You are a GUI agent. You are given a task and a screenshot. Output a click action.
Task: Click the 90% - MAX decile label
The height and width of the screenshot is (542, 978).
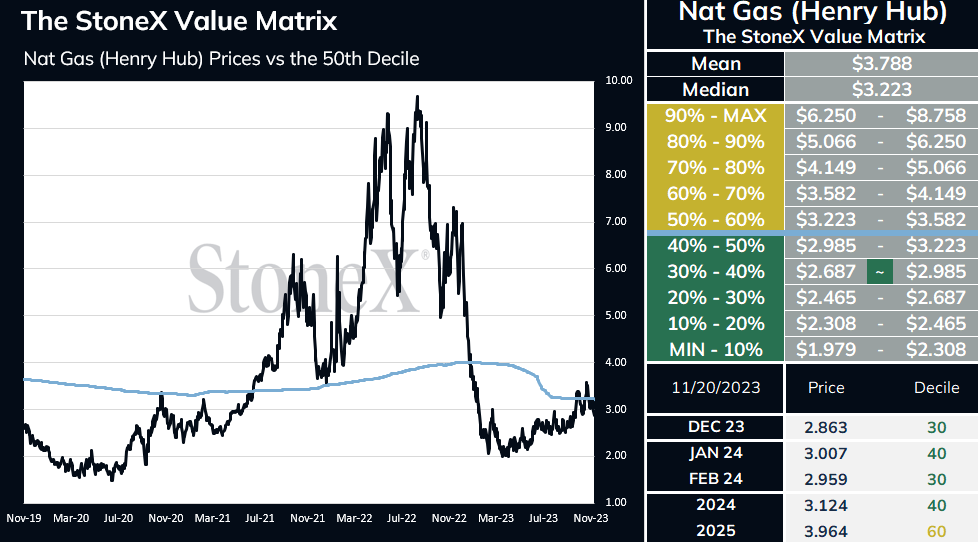715,116
